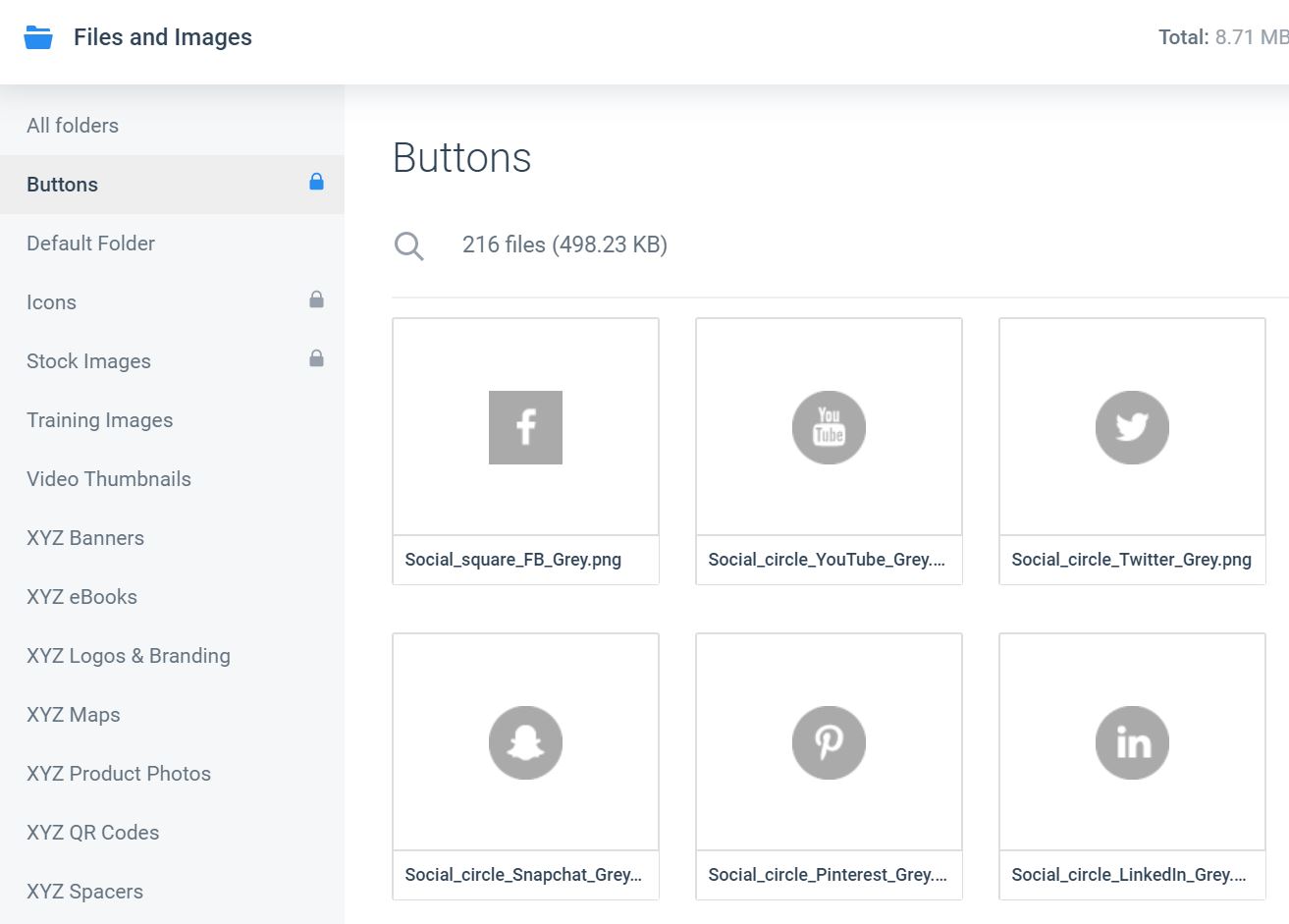
Task: Select All folders in sidebar
Action: [x=172, y=126]
